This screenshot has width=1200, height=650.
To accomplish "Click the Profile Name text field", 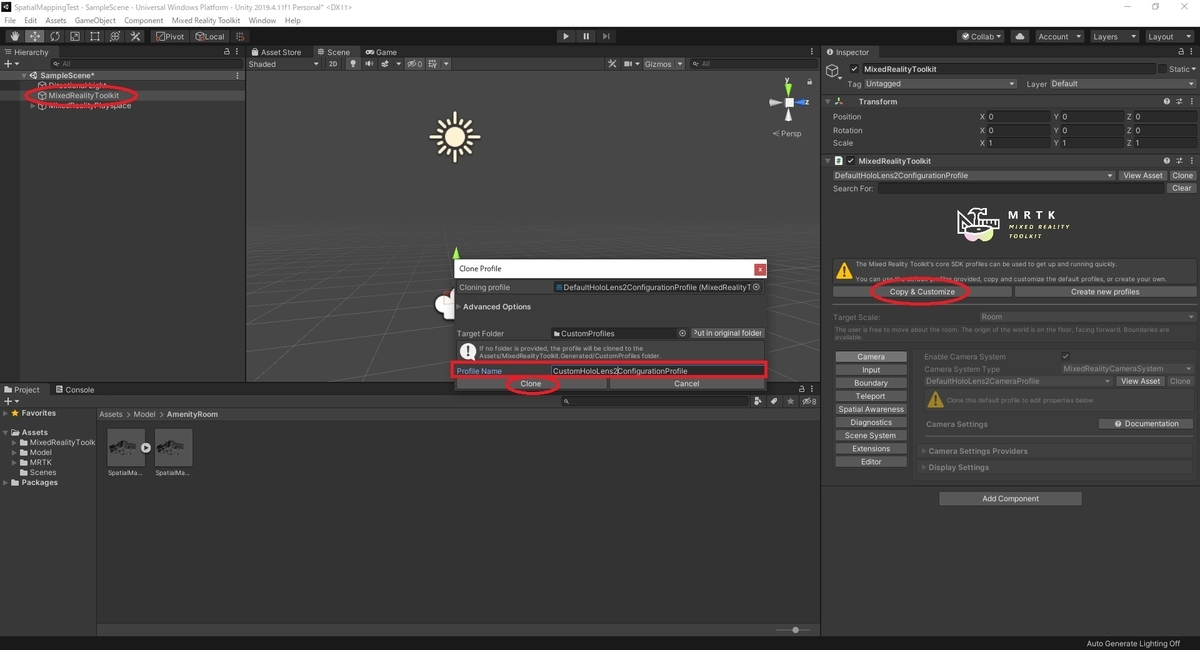I will [658, 371].
